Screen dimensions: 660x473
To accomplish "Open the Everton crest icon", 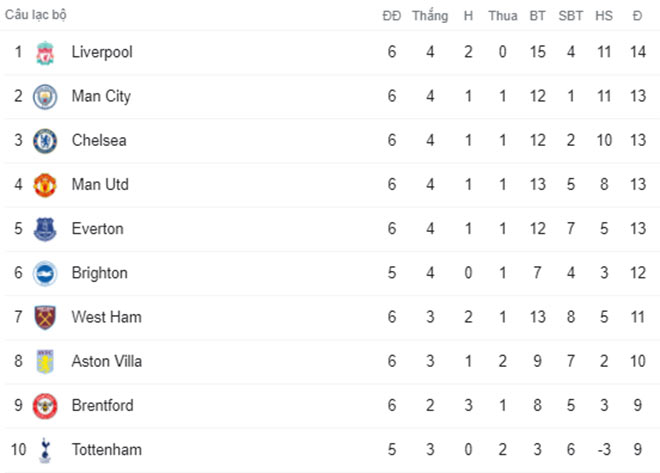I will [x=45, y=229].
